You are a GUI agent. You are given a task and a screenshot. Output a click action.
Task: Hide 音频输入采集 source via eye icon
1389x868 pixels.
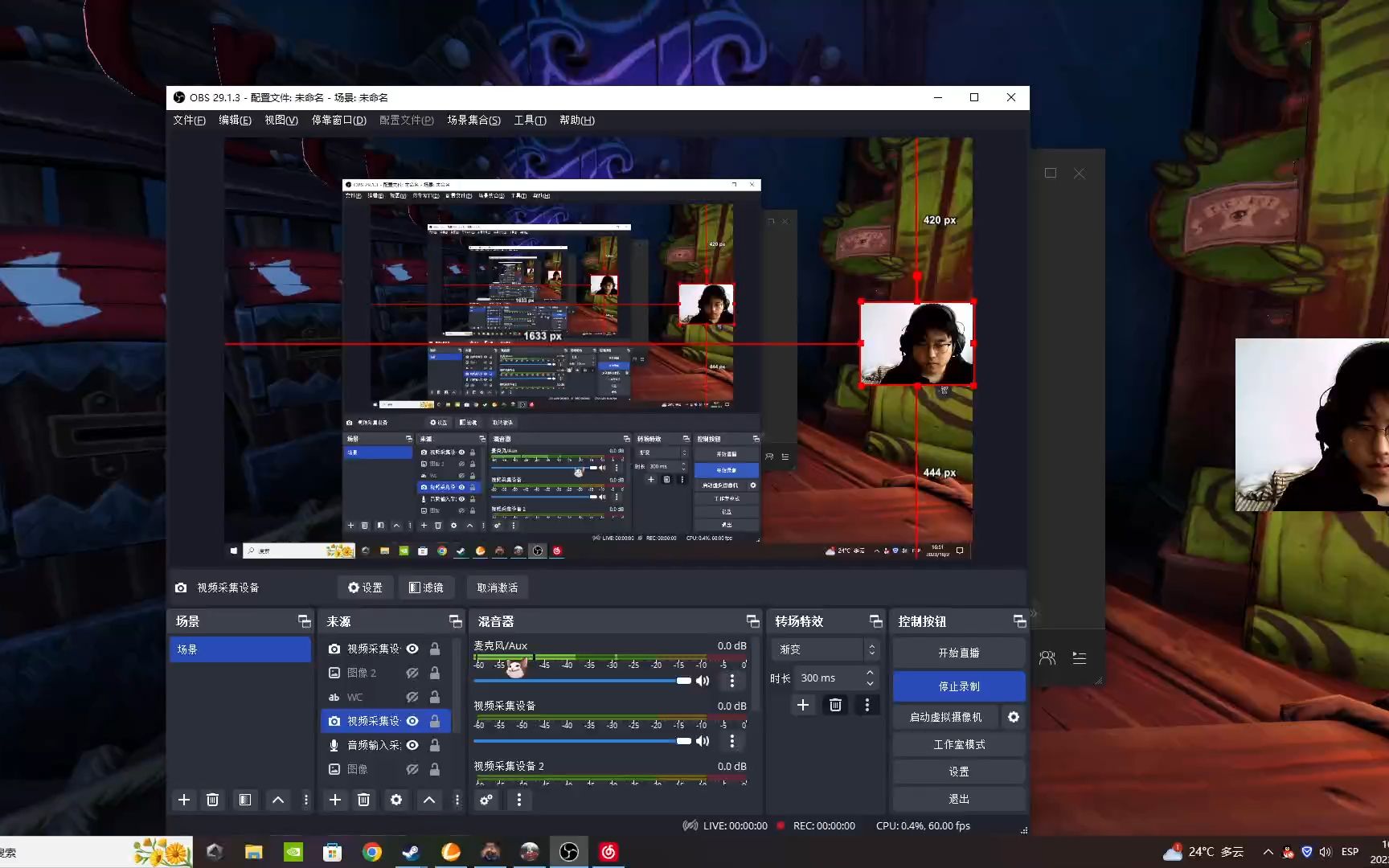[x=412, y=745]
